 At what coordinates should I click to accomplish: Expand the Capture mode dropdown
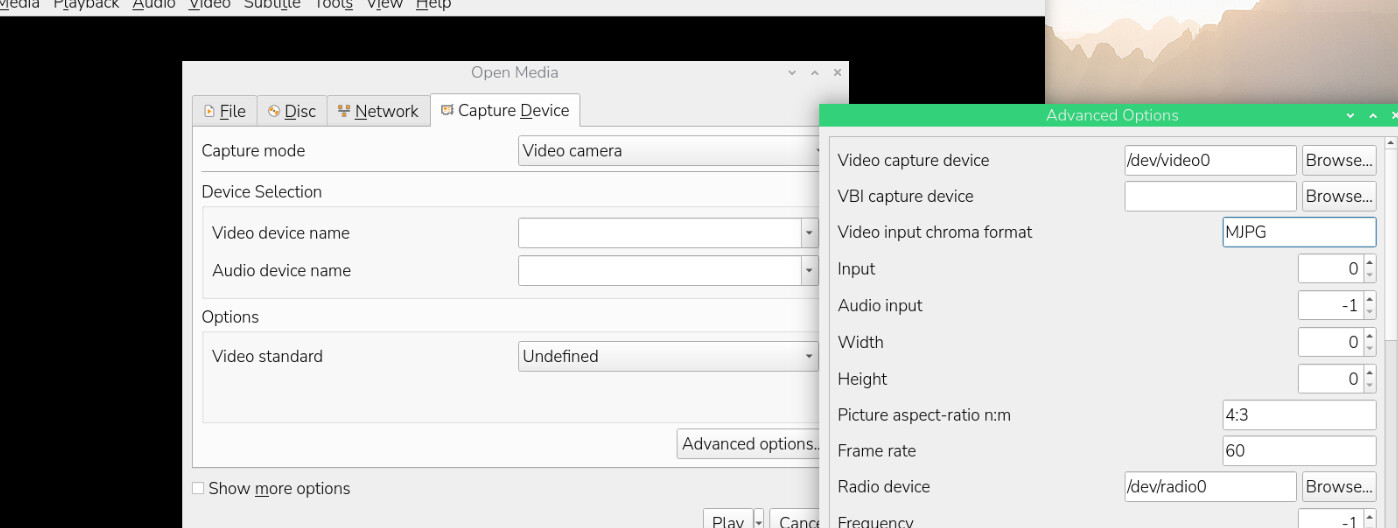(668, 151)
